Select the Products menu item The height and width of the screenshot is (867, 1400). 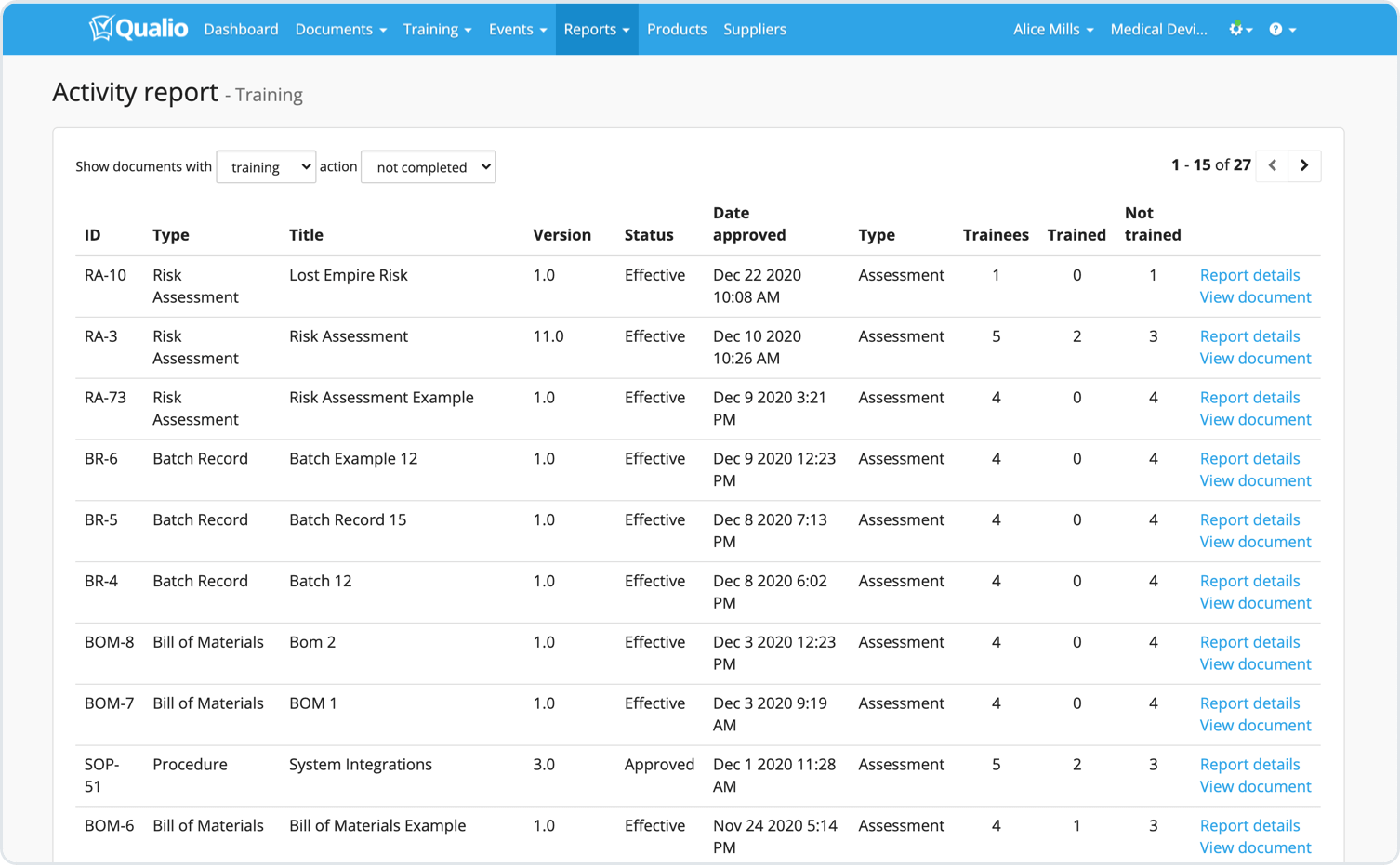pyautogui.click(x=677, y=29)
